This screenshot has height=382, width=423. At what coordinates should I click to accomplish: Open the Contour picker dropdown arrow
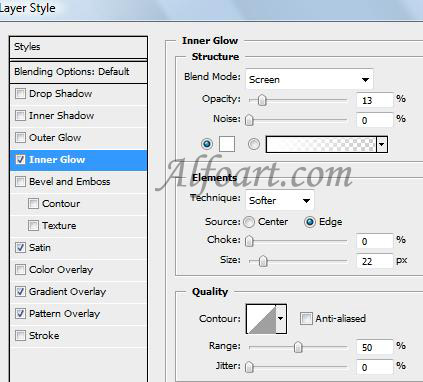[x=281, y=319]
